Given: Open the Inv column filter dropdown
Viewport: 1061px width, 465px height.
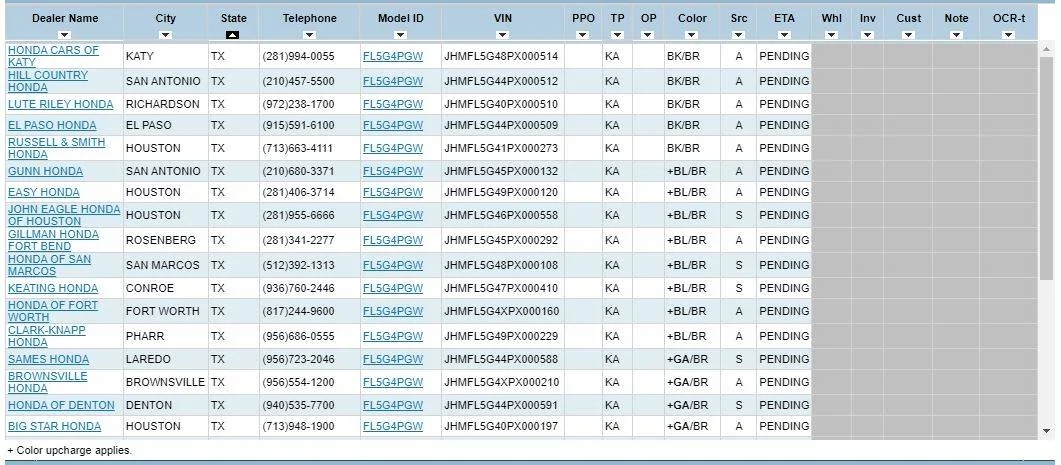Looking at the screenshot, I should 867,35.
